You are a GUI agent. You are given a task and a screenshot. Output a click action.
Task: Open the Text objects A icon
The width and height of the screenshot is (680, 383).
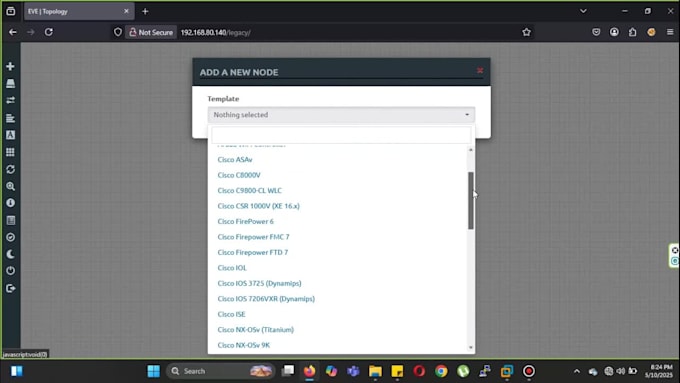(x=10, y=135)
